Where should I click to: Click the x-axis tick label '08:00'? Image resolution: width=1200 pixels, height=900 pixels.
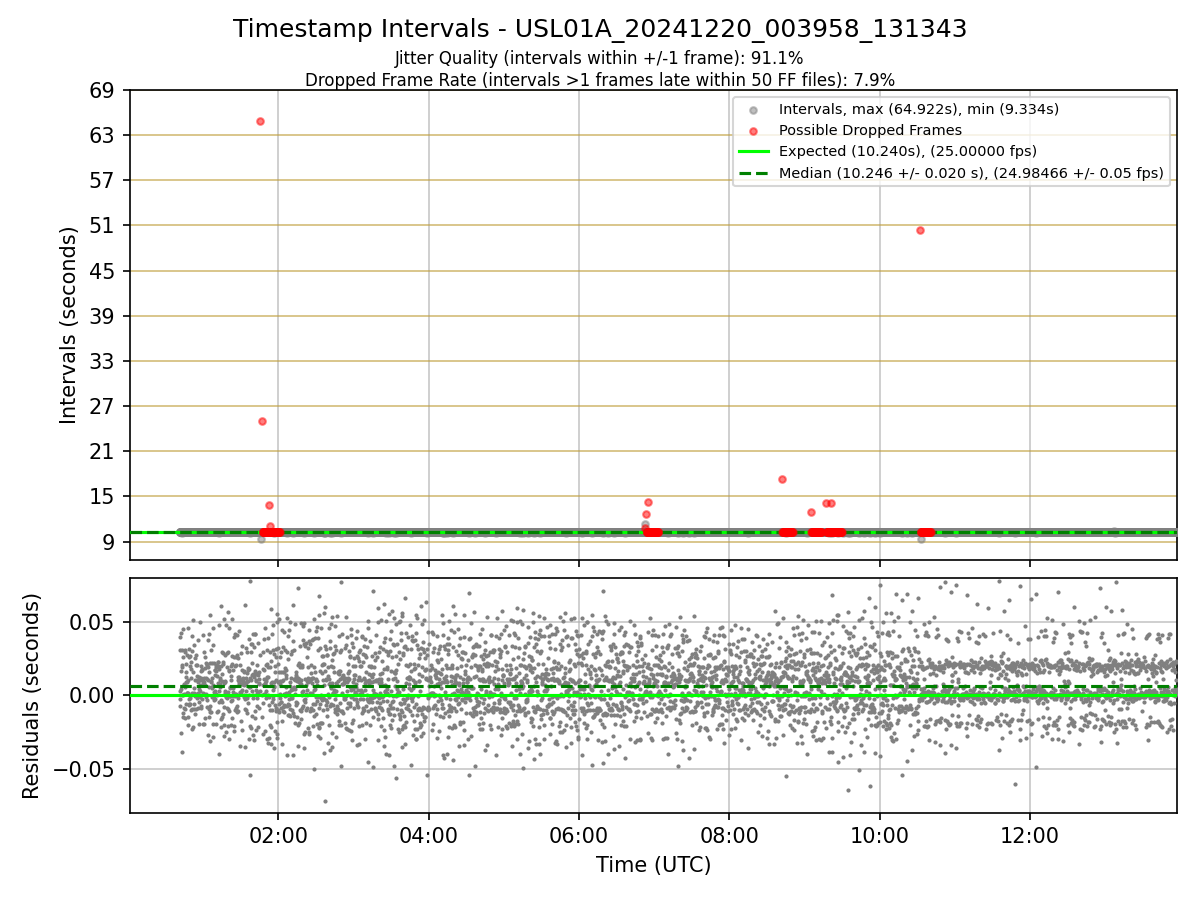point(729,836)
